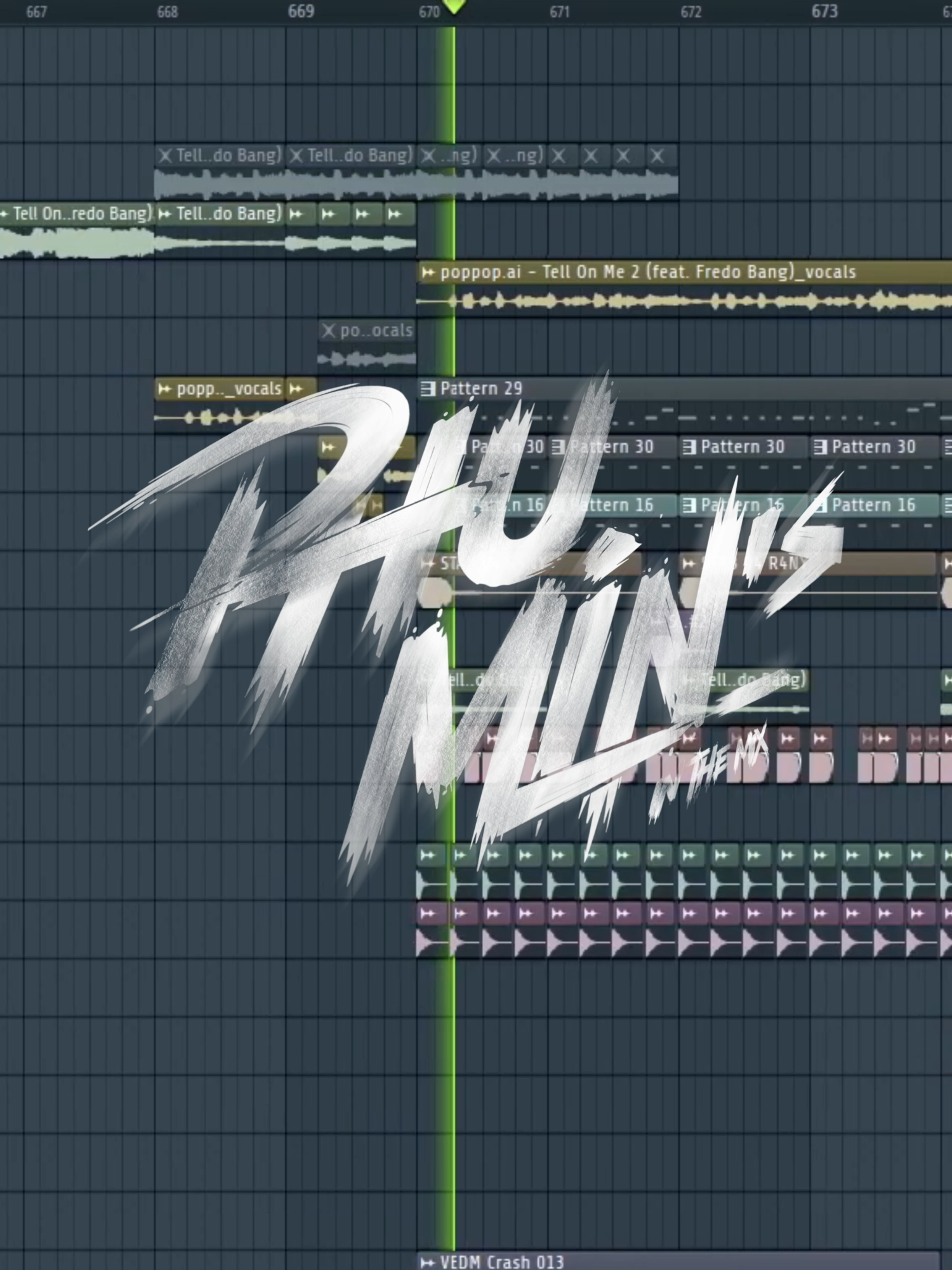
Task: Open the Pattern 29 clip menu icon
Action: tap(428, 389)
